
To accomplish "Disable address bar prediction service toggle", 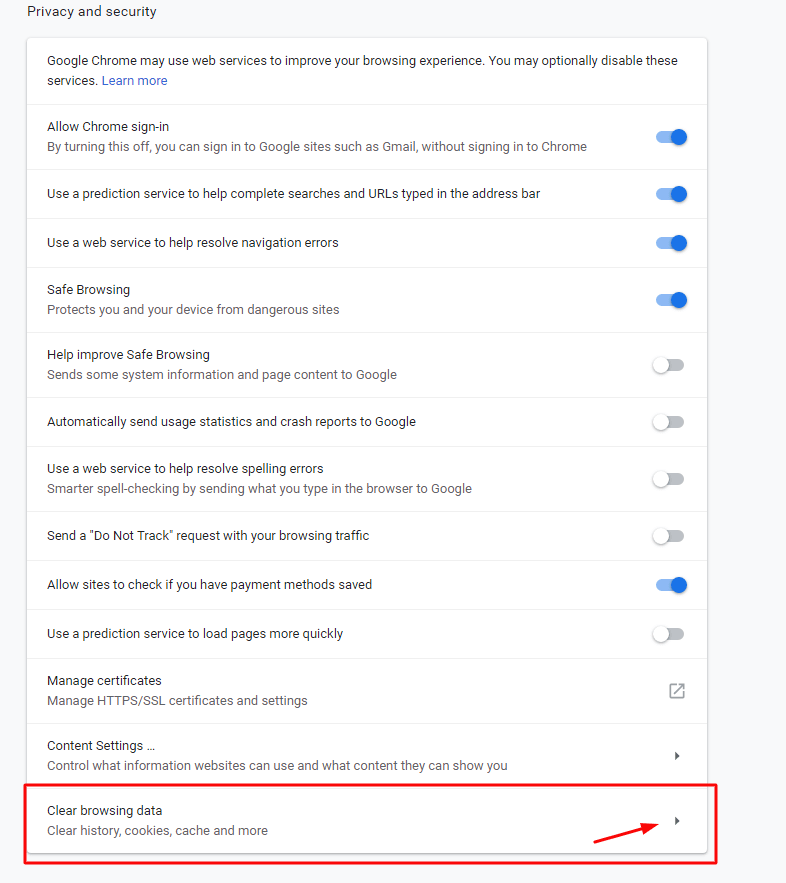I will click(671, 194).
